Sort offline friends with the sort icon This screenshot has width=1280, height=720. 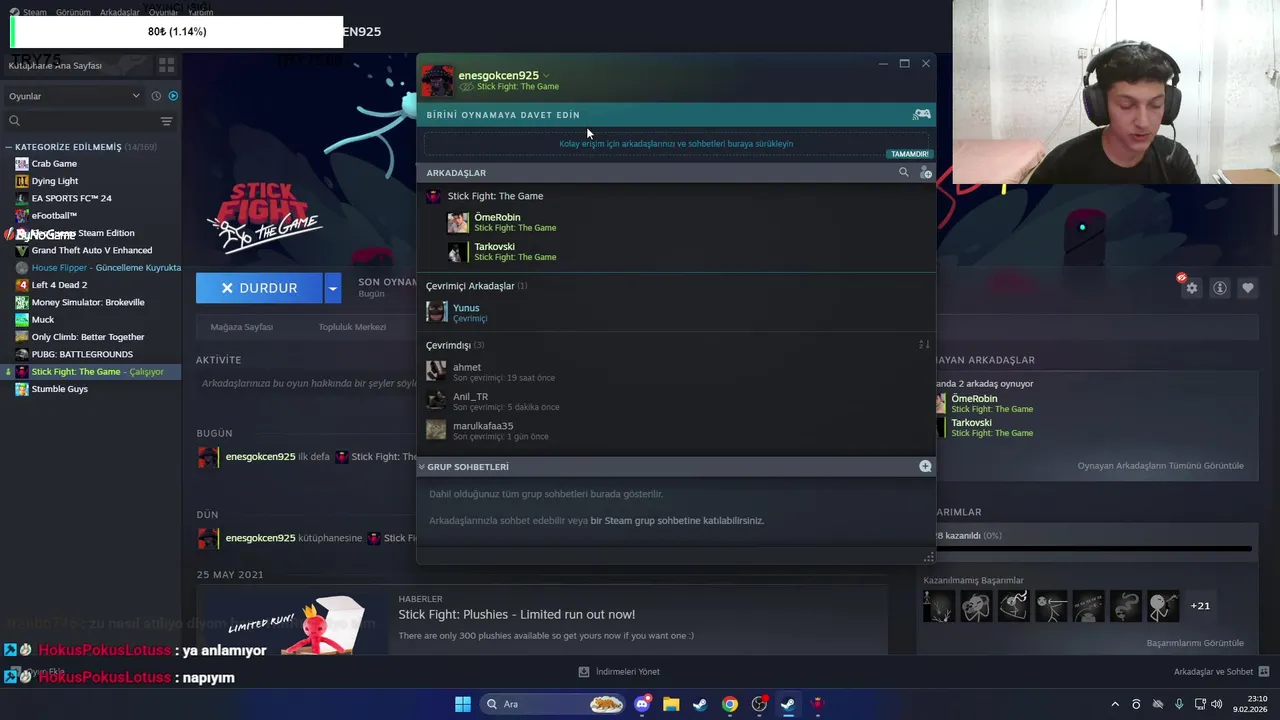click(x=924, y=345)
